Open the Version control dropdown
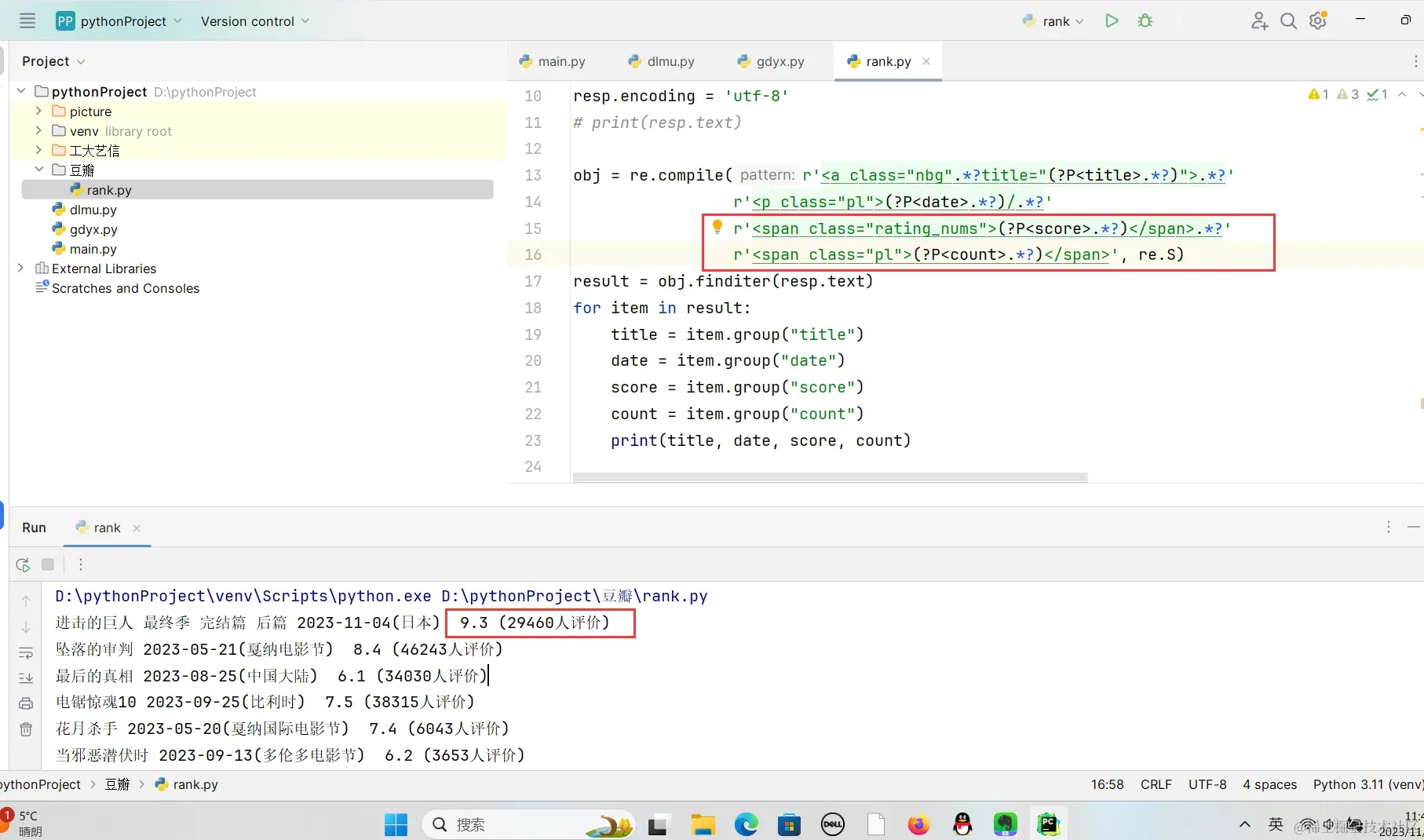The image size is (1424, 840). pos(255,21)
